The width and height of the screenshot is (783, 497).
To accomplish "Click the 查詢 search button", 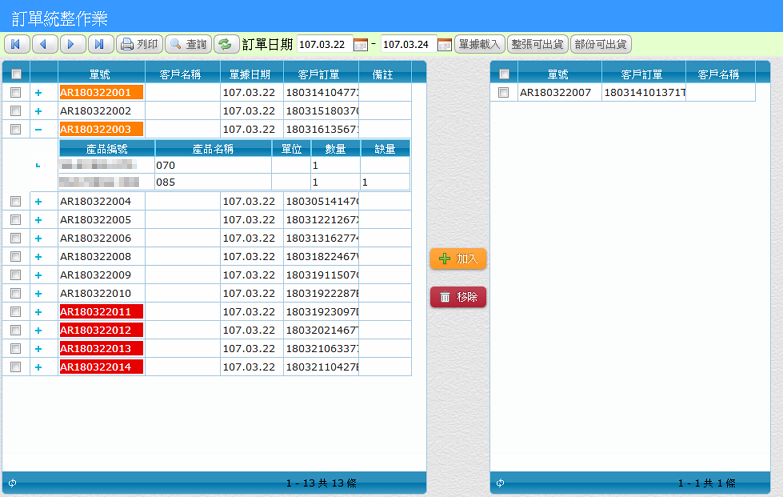I will click(x=187, y=44).
